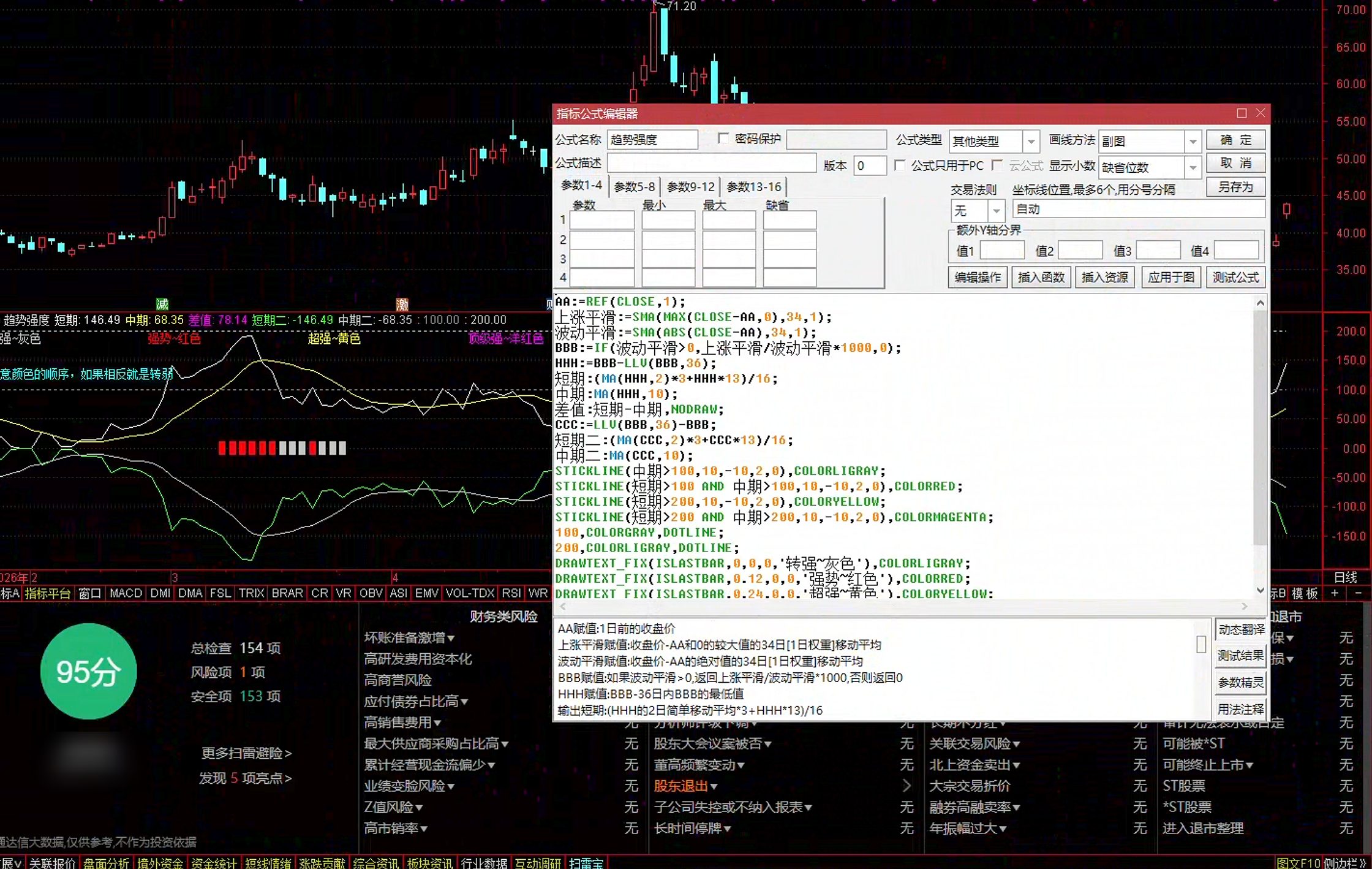
Task: Click code editor scroll down arrow
Action: pyautogui.click(x=1261, y=591)
